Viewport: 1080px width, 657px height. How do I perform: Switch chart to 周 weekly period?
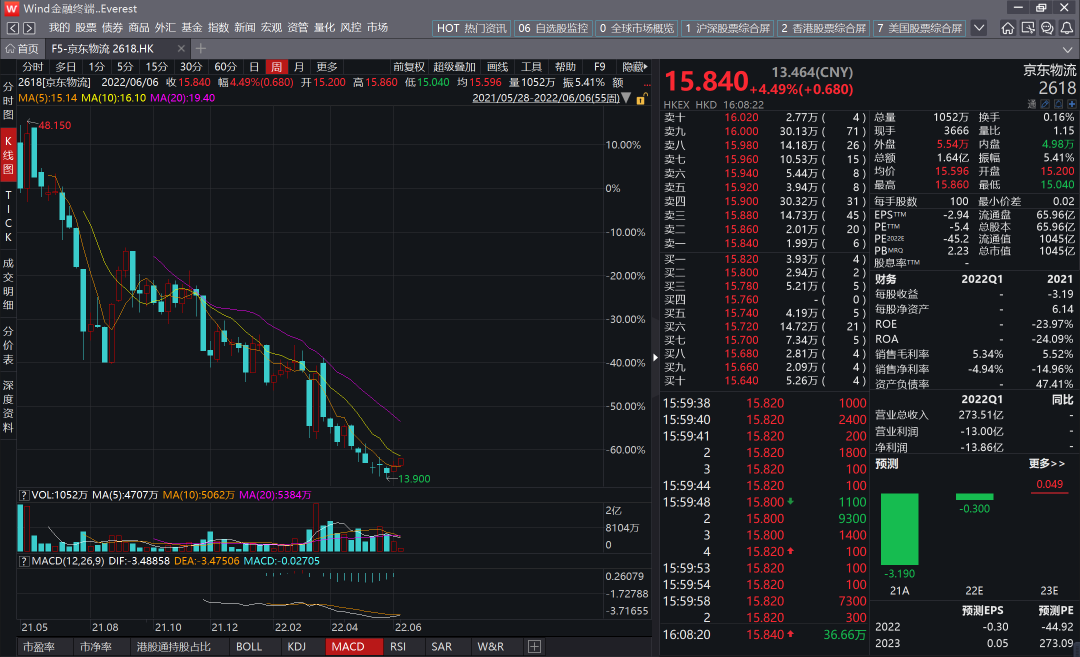click(x=276, y=67)
